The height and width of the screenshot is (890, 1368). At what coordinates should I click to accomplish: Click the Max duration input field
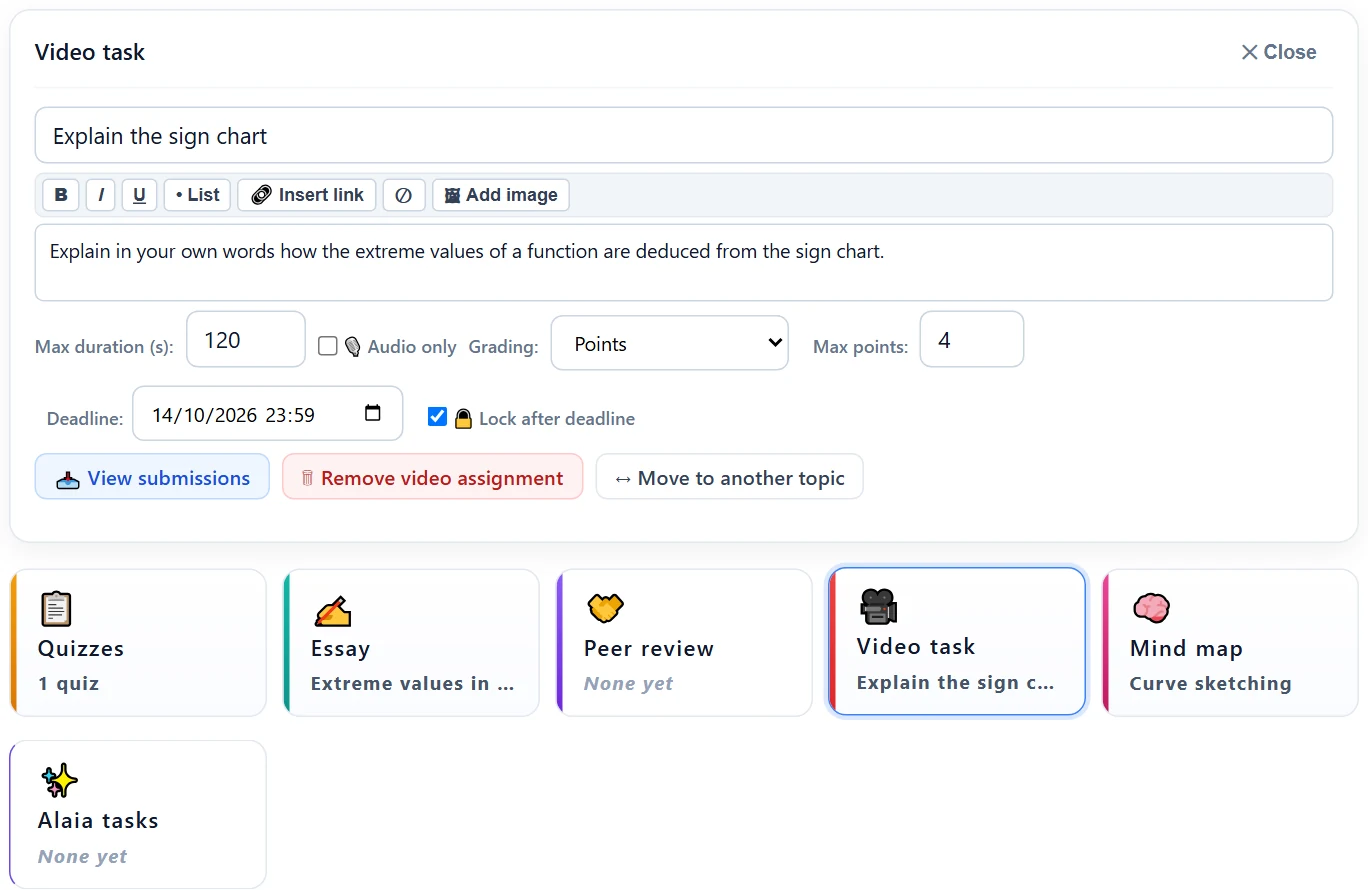[246, 339]
